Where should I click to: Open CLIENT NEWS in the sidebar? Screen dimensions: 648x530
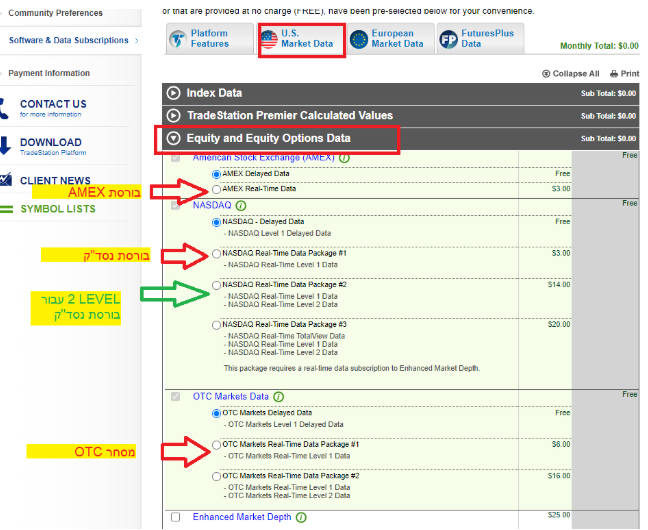tap(55, 181)
